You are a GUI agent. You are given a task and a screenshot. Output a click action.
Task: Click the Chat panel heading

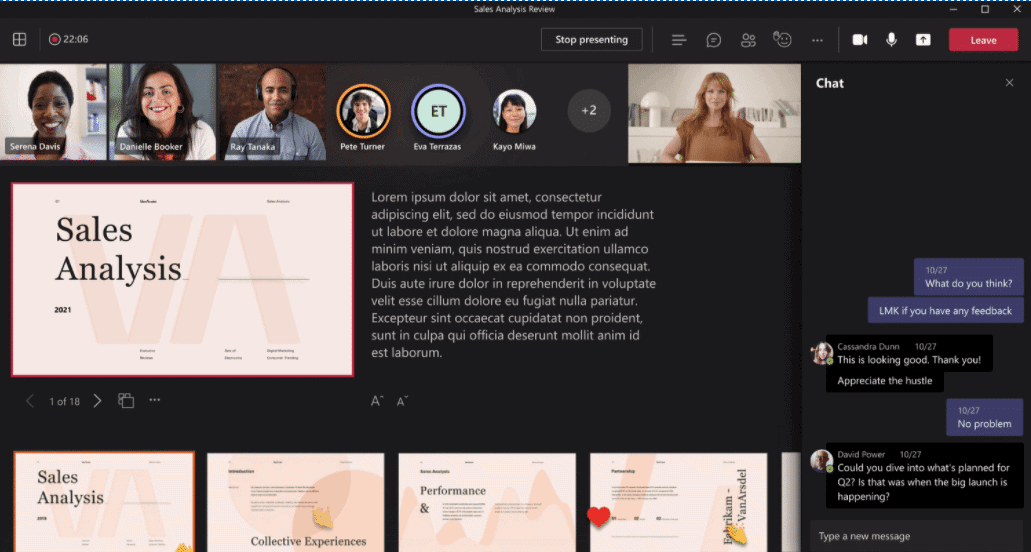pyautogui.click(x=830, y=83)
